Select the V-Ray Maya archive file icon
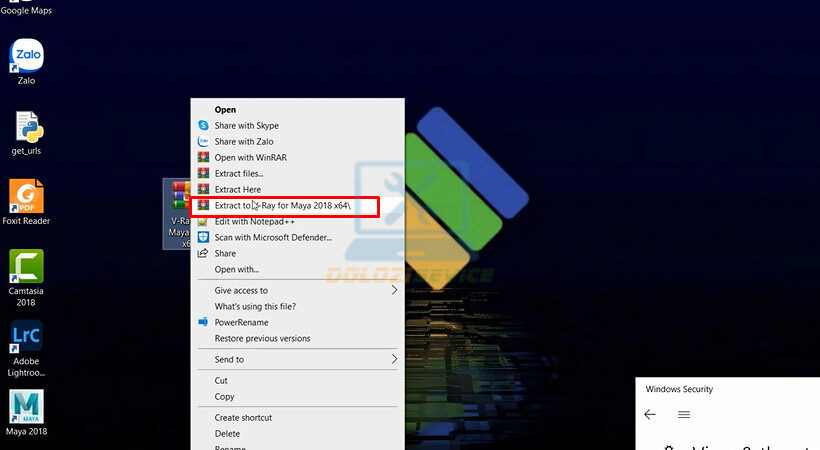This screenshot has width=820, height=450. pyautogui.click(x=179, y=197)
